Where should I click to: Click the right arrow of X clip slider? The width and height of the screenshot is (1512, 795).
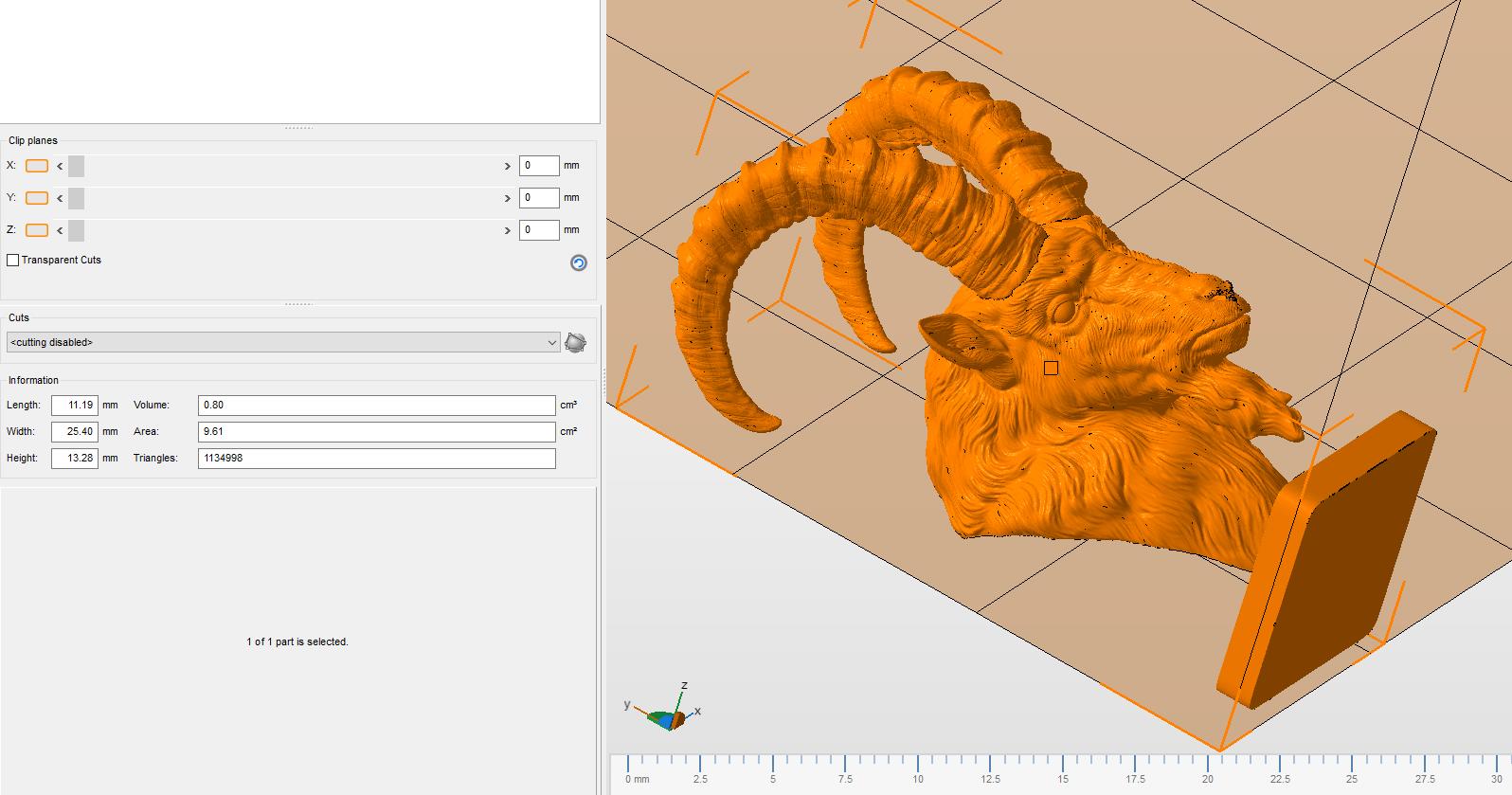508,166
